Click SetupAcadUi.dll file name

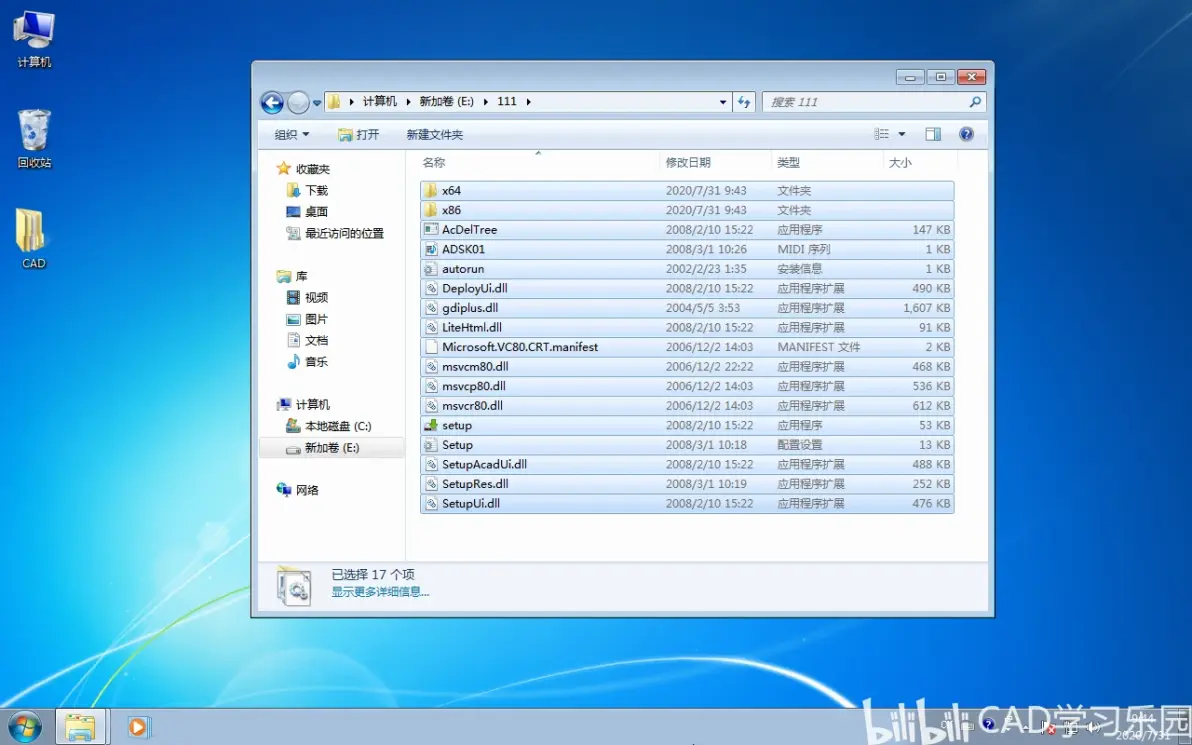(484, 464)
